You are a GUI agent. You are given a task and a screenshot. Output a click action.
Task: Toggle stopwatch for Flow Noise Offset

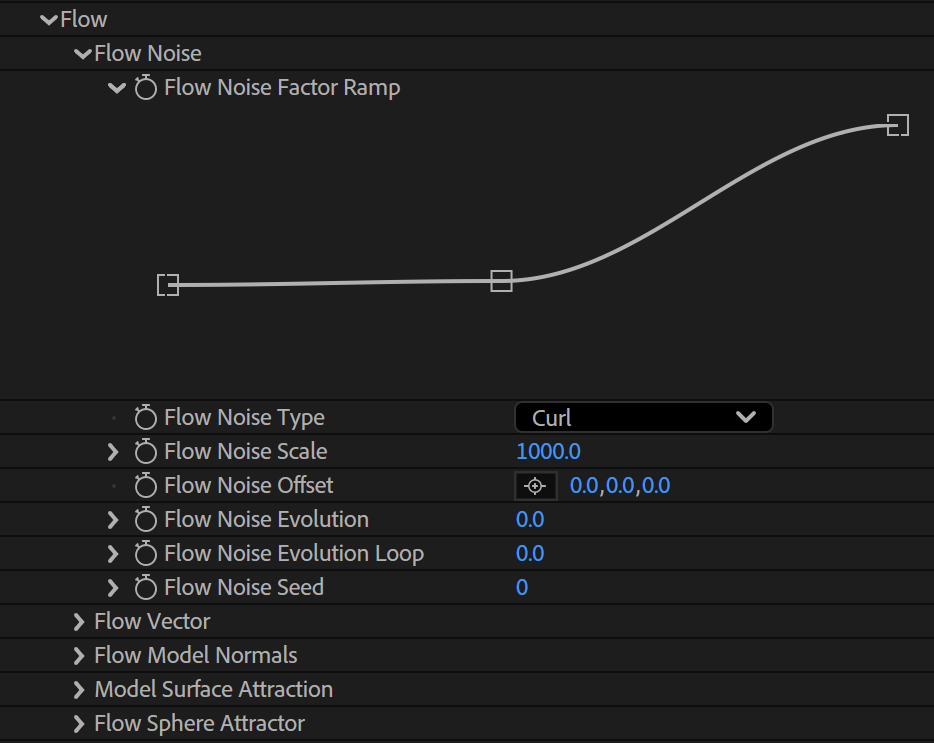pos(145,486)
